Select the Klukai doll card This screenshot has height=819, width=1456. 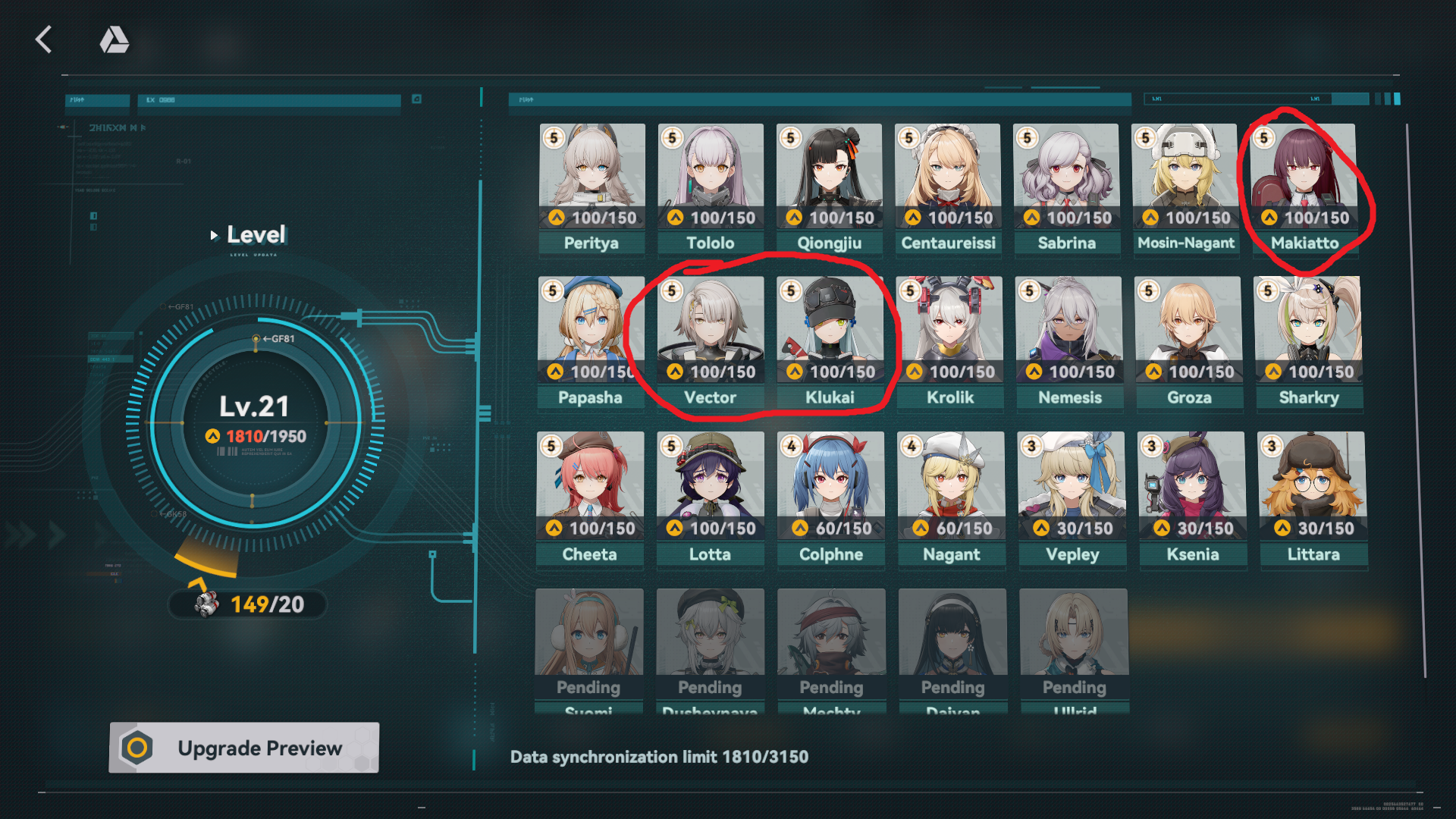(830, 344)
